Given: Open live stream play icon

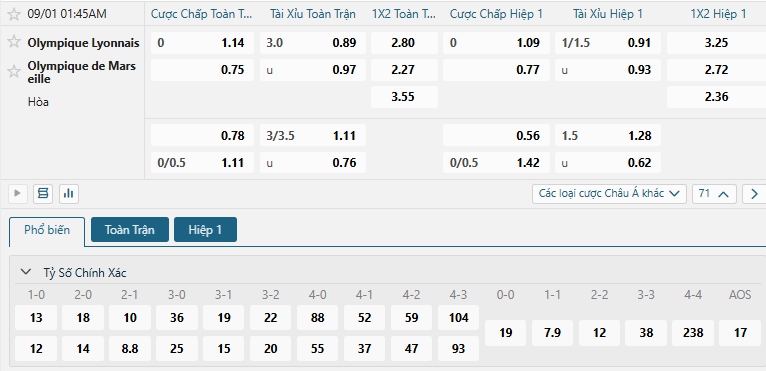Looking at the screenshot, I should (x=18, y=194).
